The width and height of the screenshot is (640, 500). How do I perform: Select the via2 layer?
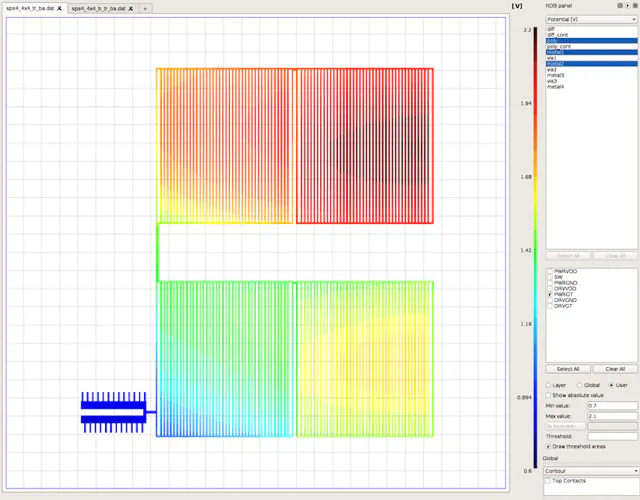[x=591, y=69]
